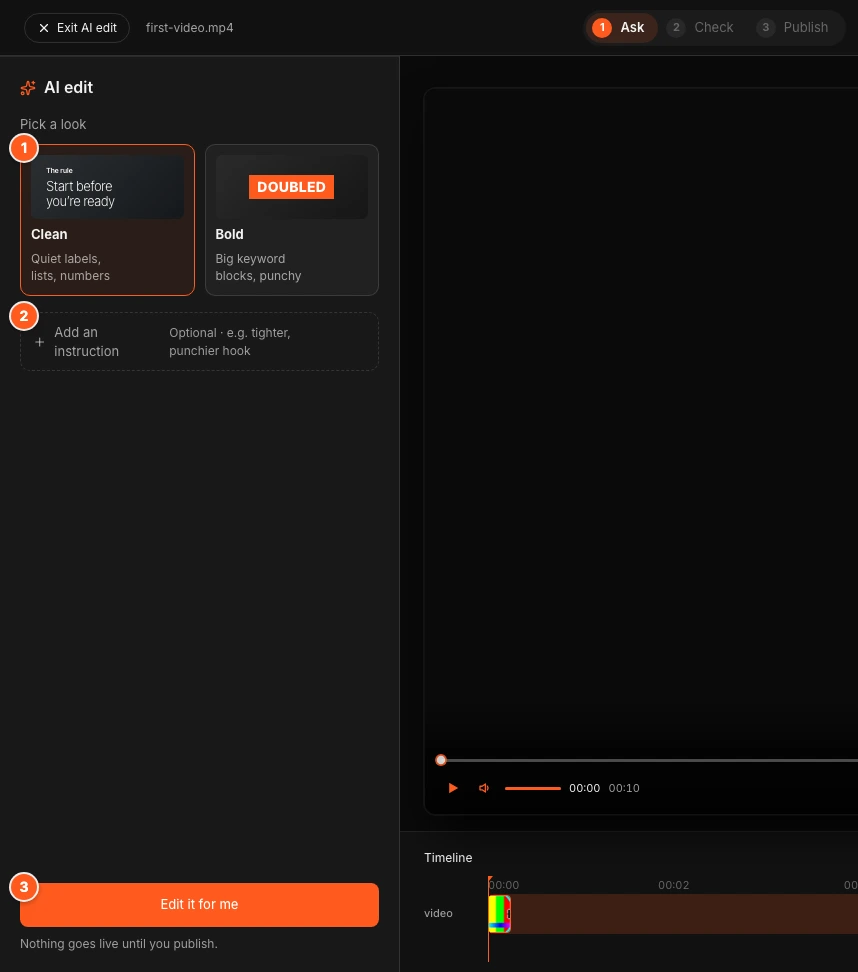The width and height of the screenshot is (858, 972).
Task: Click the DOUBLED preview in Bold card
Action: (291, 187)
